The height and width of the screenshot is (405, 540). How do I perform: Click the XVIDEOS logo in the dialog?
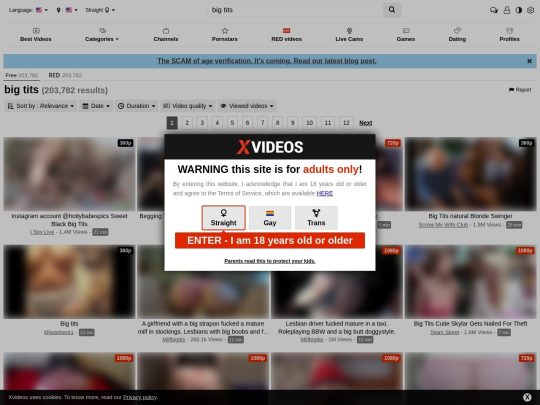tap(270, 147)
